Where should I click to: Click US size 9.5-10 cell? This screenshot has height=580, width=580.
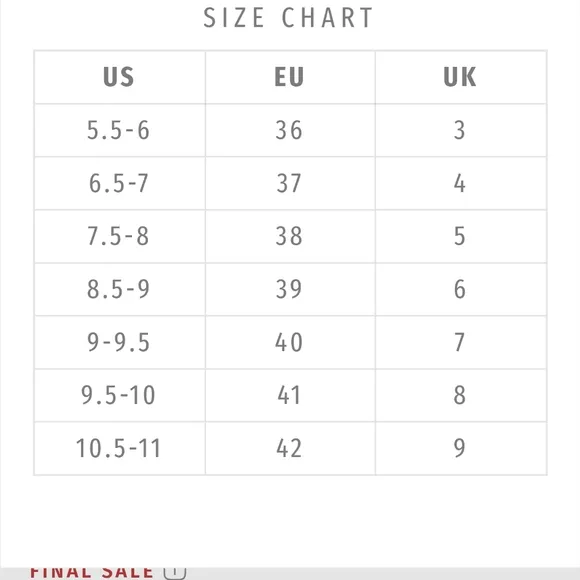pos(120,395)
